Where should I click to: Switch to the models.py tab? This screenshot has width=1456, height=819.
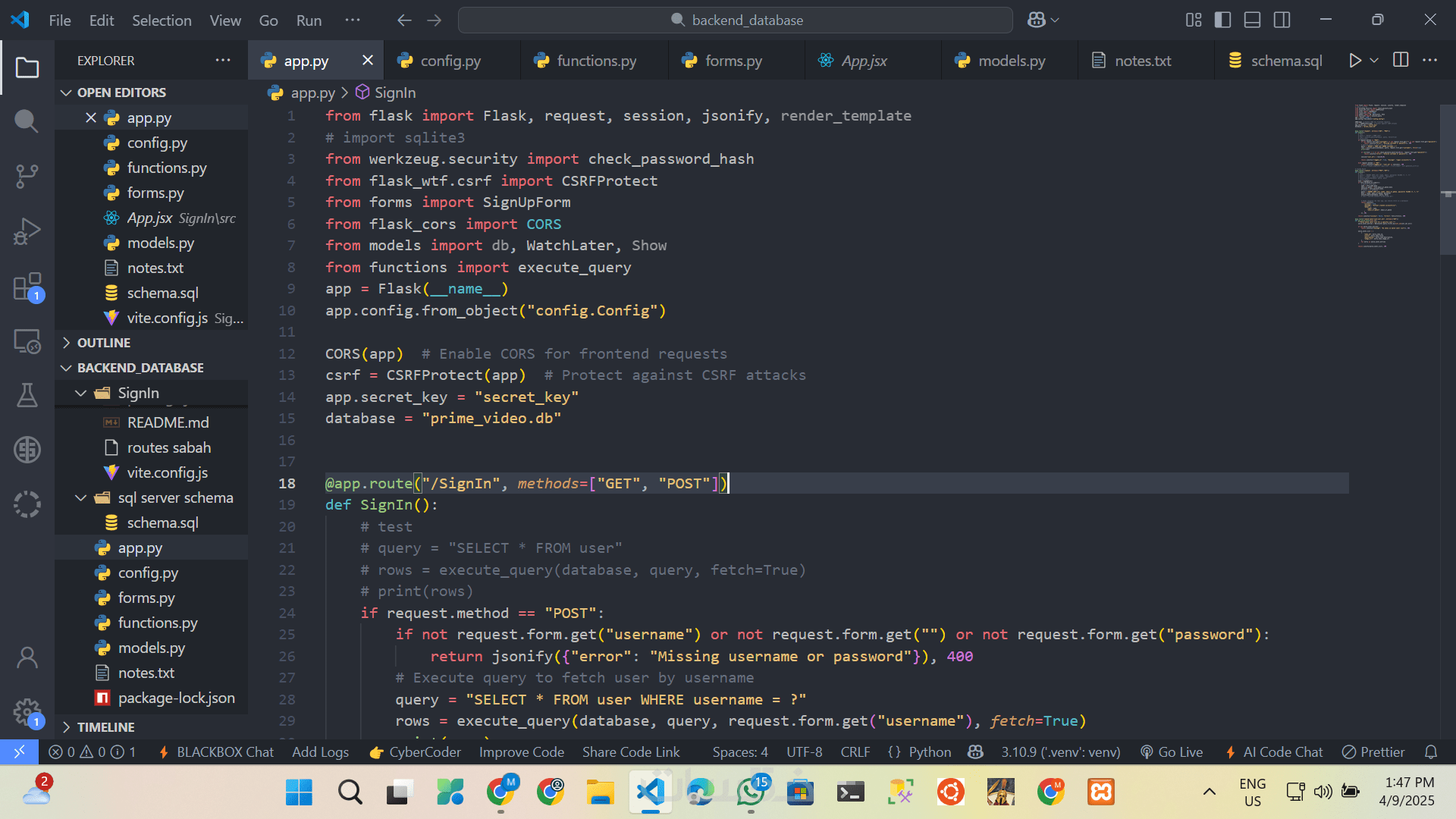point(1011,61)
